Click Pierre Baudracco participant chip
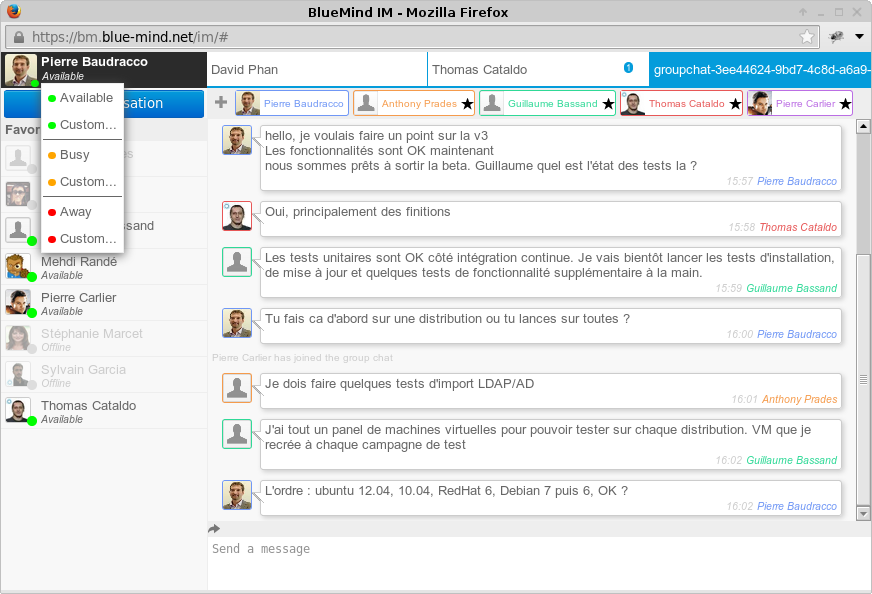Screen dimensions: 872x594 (292, 103)
